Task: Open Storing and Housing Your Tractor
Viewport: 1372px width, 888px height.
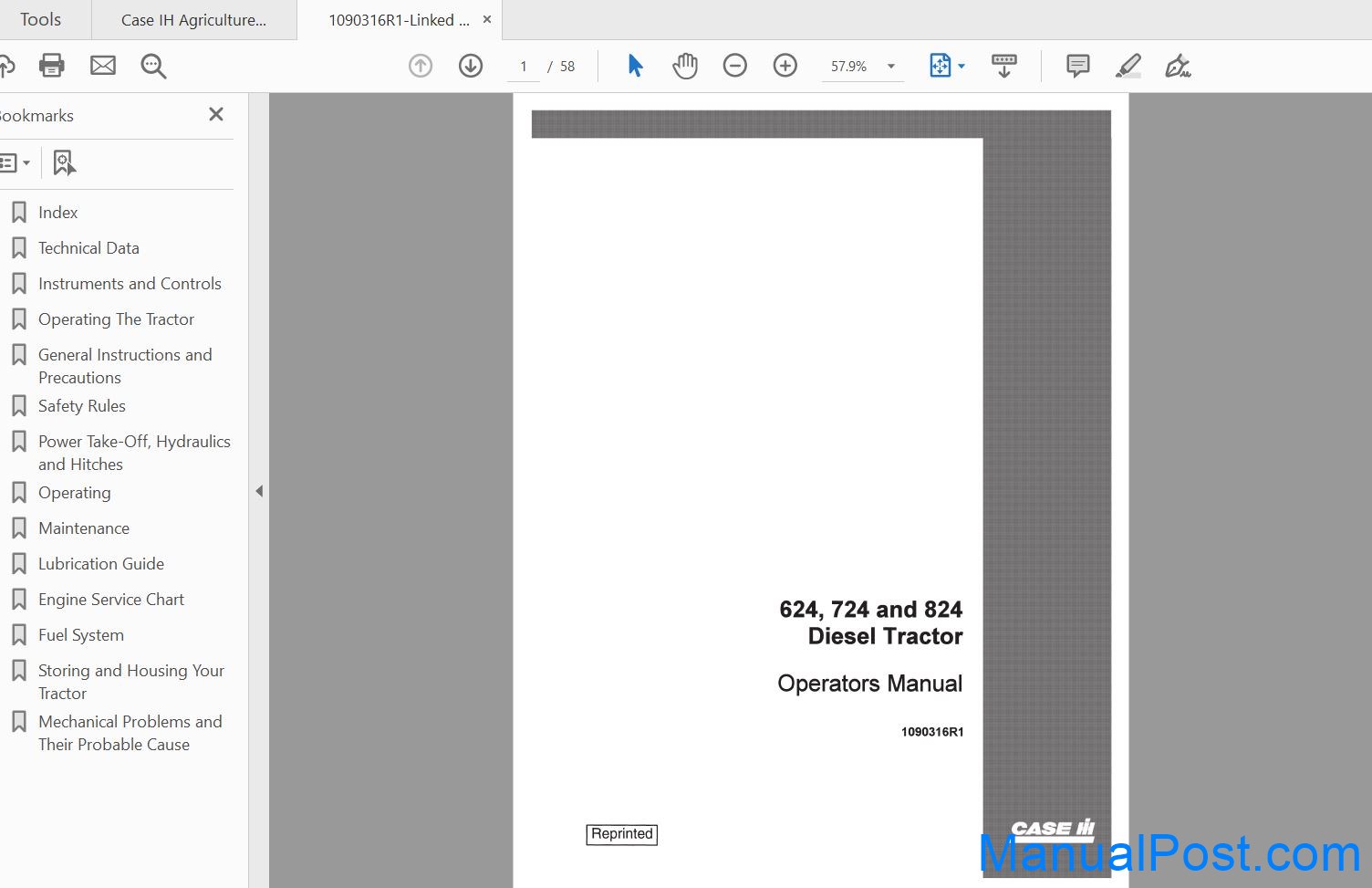Action: 131,682
